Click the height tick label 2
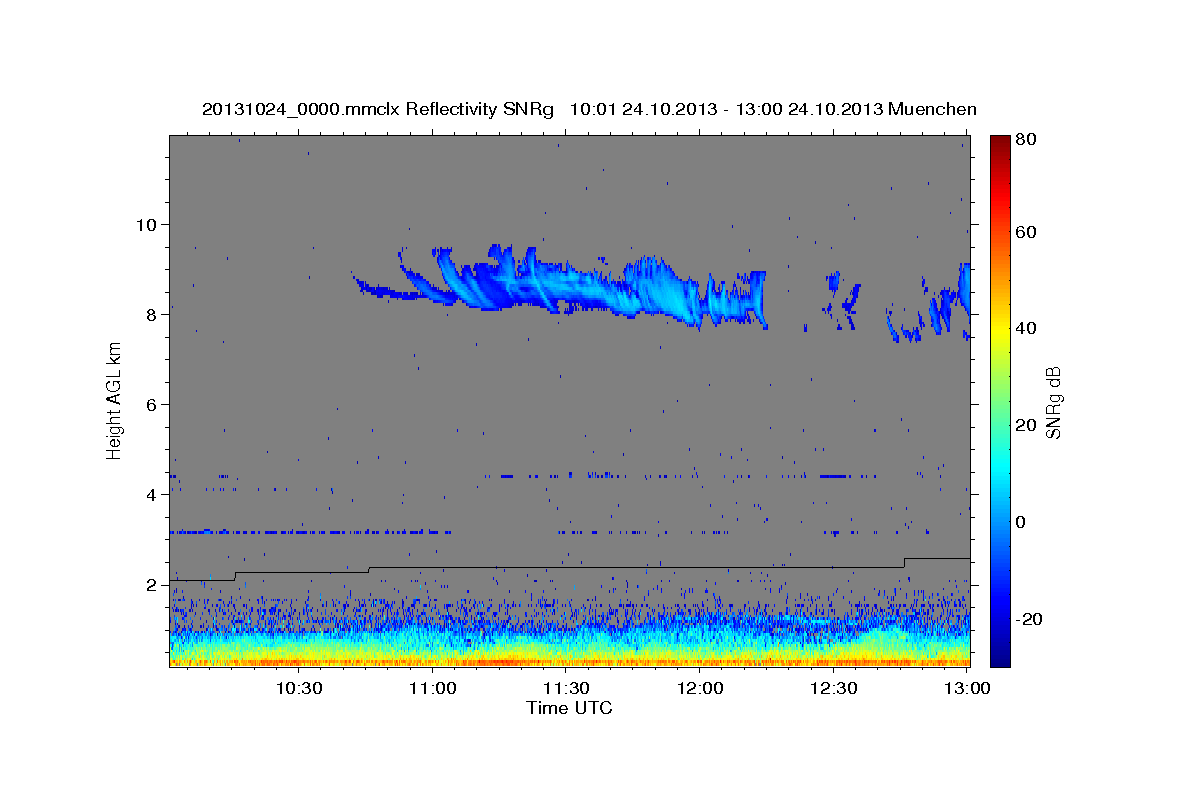Screen dimensions: 1200x800 pos(153,584)
